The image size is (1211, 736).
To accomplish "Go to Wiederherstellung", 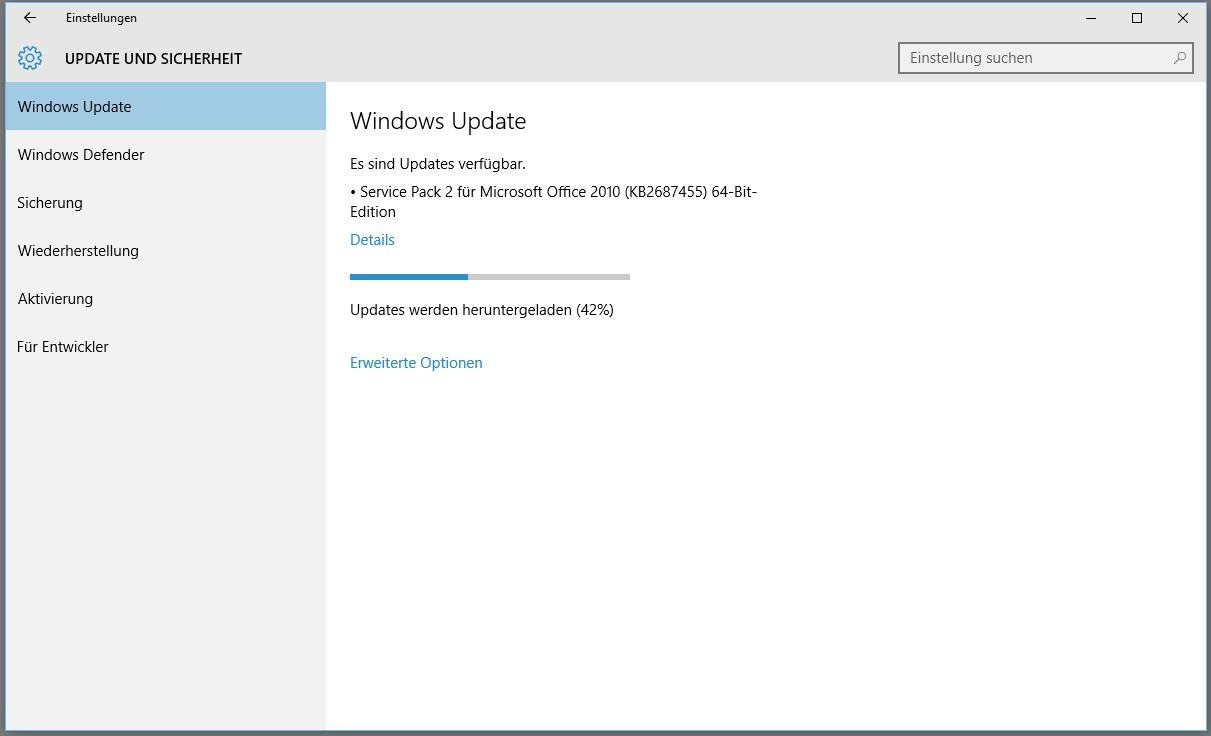I will coord(166,250).
